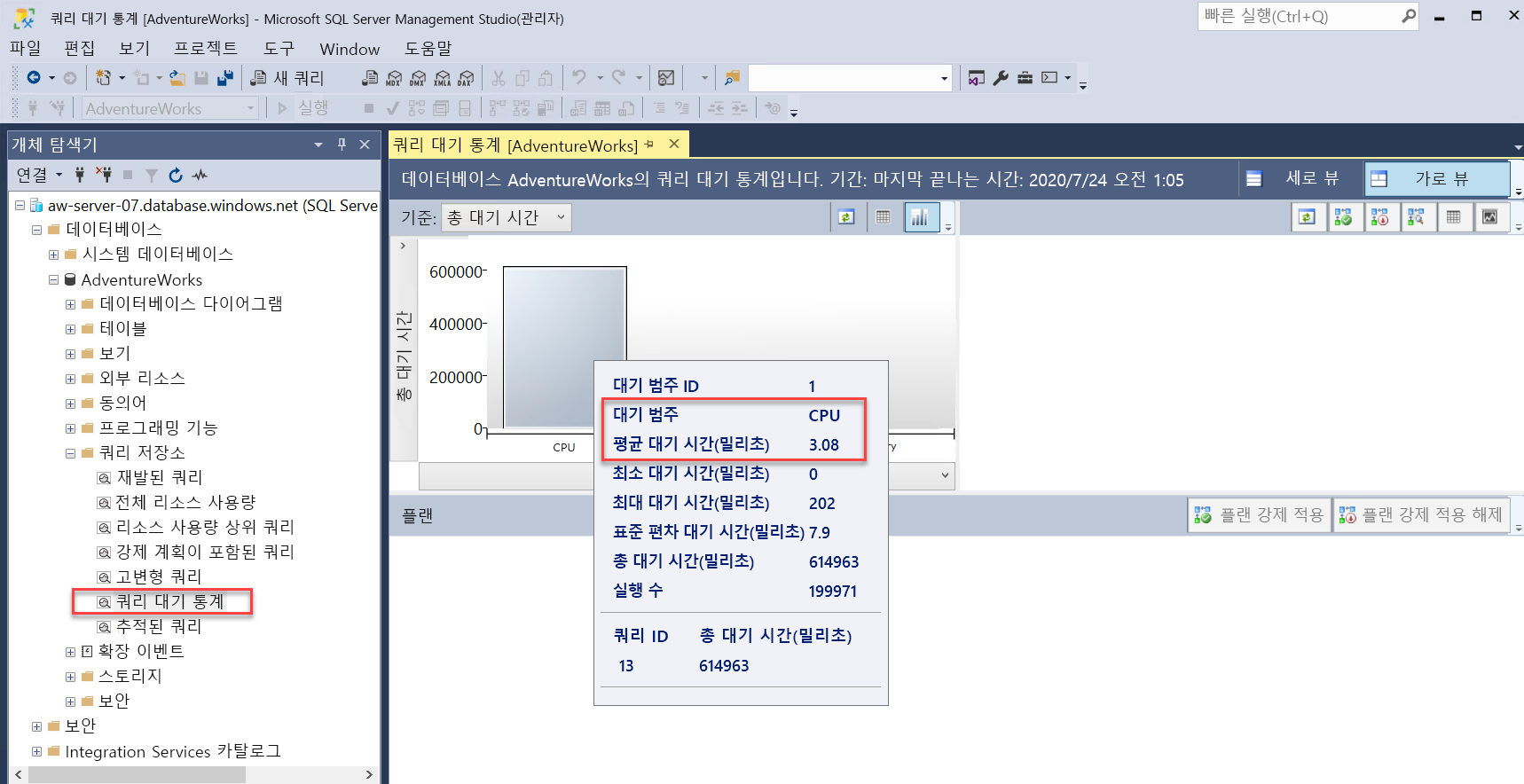
Task: Open the AdventureWorks database combo box
Action: 169,108
